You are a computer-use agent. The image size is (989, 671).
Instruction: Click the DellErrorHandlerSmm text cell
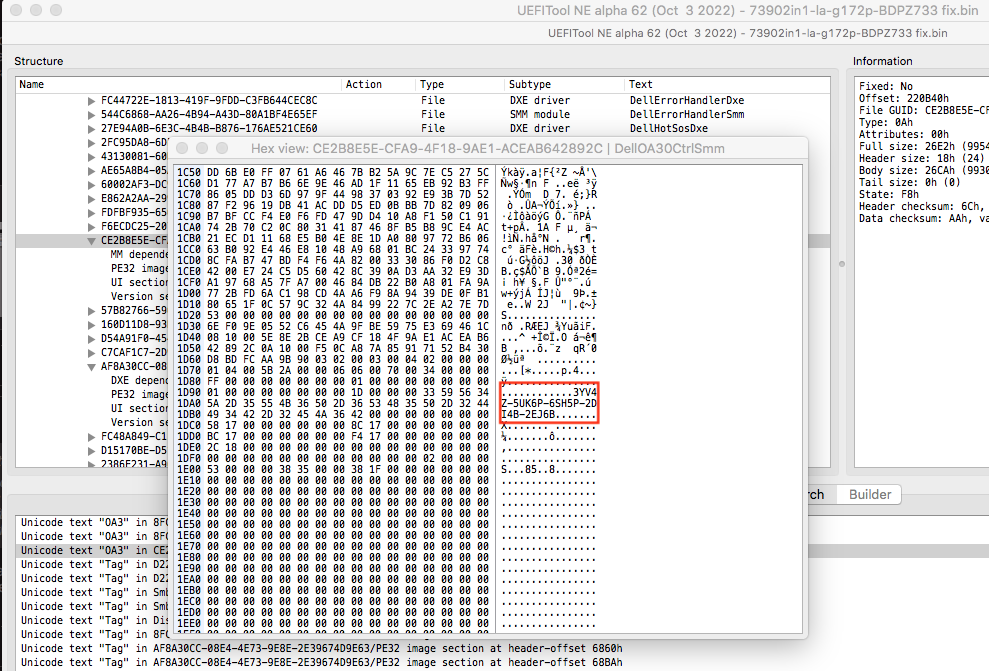(687, 115)
